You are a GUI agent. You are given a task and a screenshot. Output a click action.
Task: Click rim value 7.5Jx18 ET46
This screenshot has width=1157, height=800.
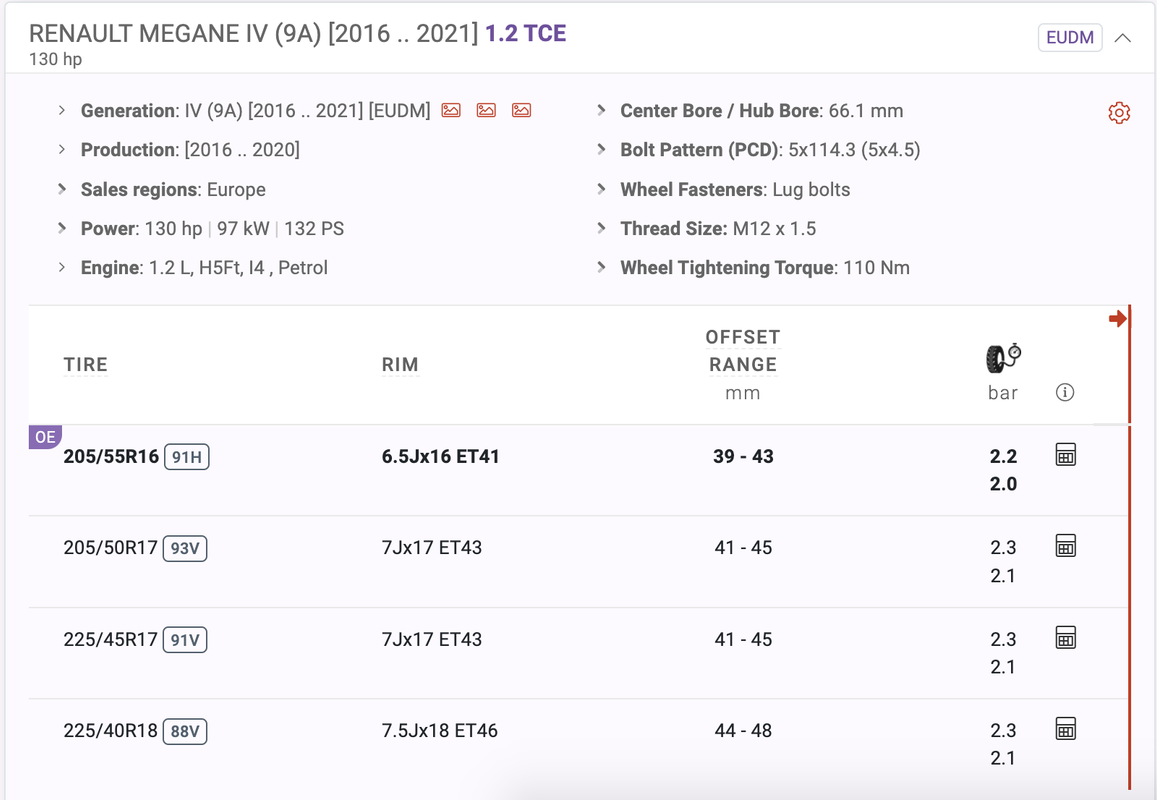[440, 731]
